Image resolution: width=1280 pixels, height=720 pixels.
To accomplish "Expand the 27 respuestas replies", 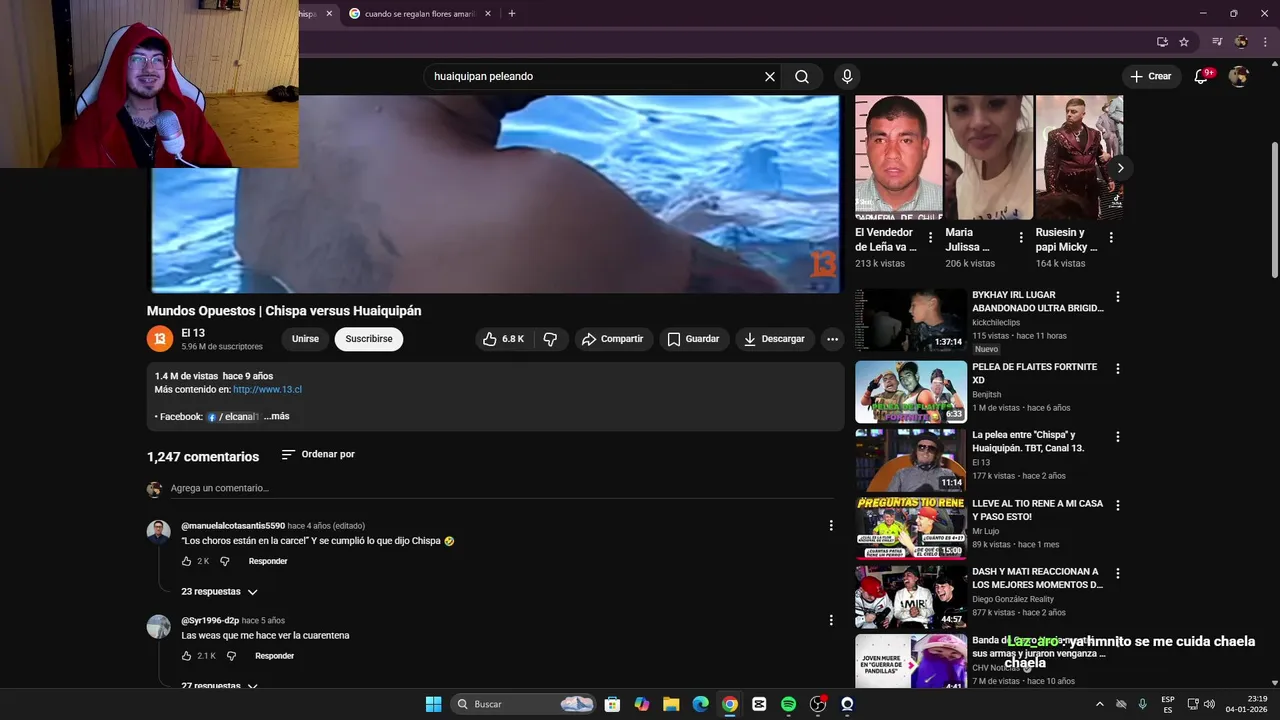I will point(219,686).
